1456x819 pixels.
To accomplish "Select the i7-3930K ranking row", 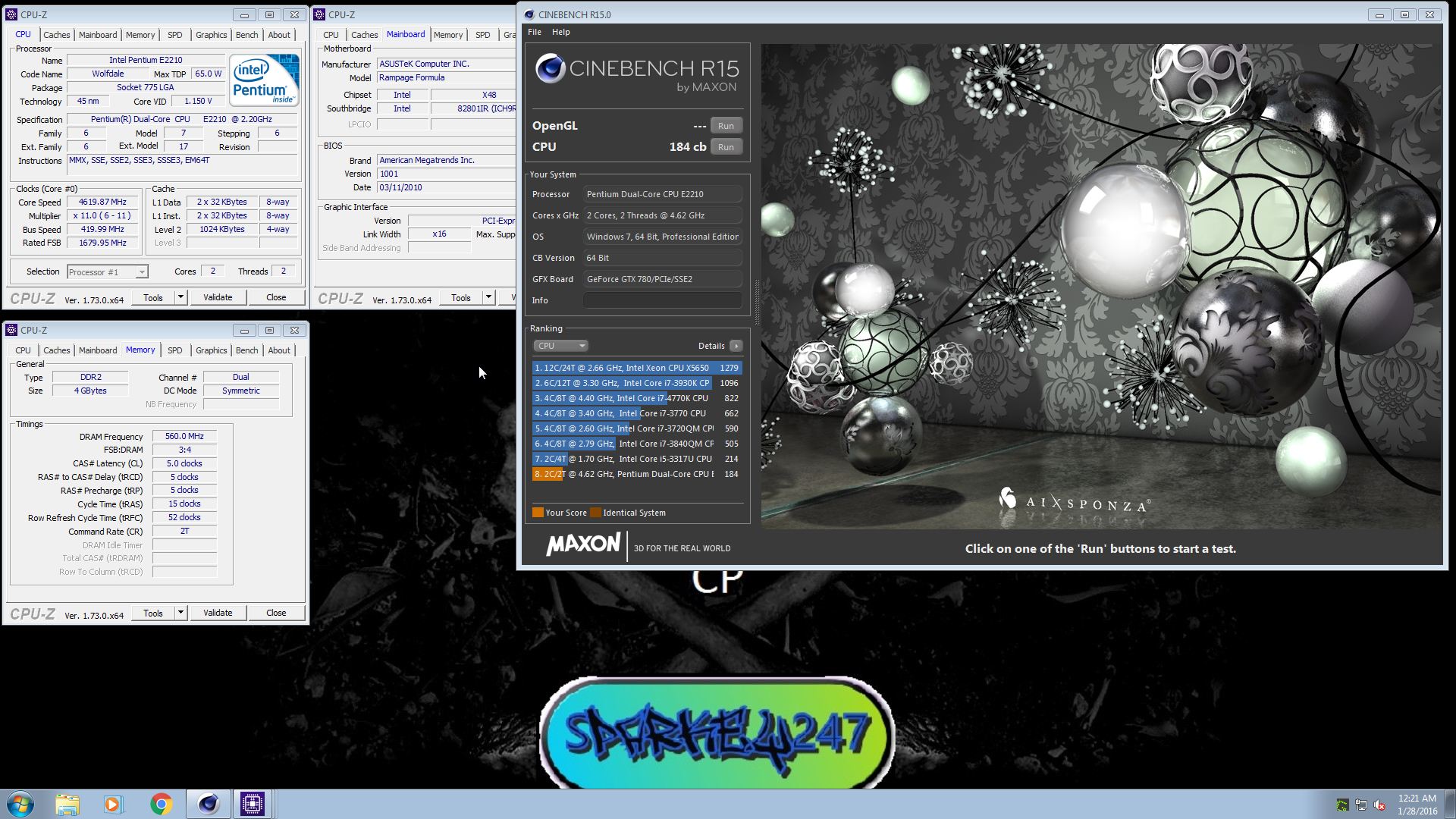I will pos(637,383).
